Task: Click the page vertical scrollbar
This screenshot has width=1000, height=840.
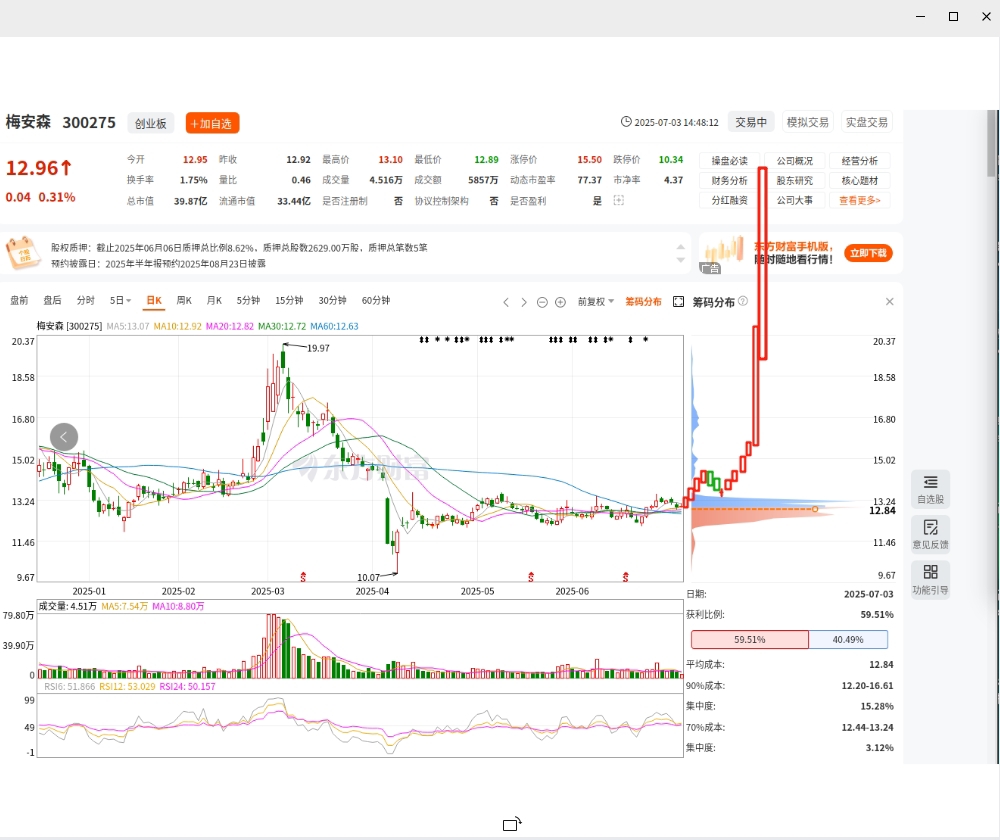Action: click(992, 143)
